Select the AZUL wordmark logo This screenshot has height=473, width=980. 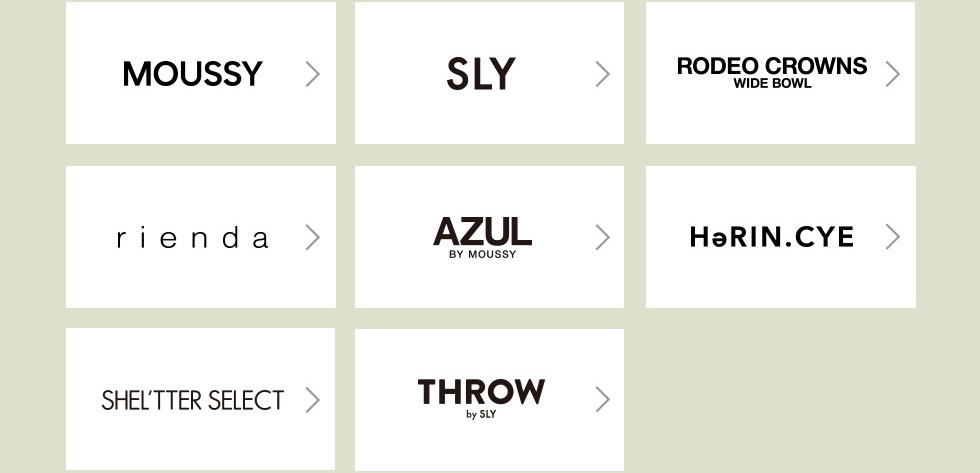click(482, 232)
